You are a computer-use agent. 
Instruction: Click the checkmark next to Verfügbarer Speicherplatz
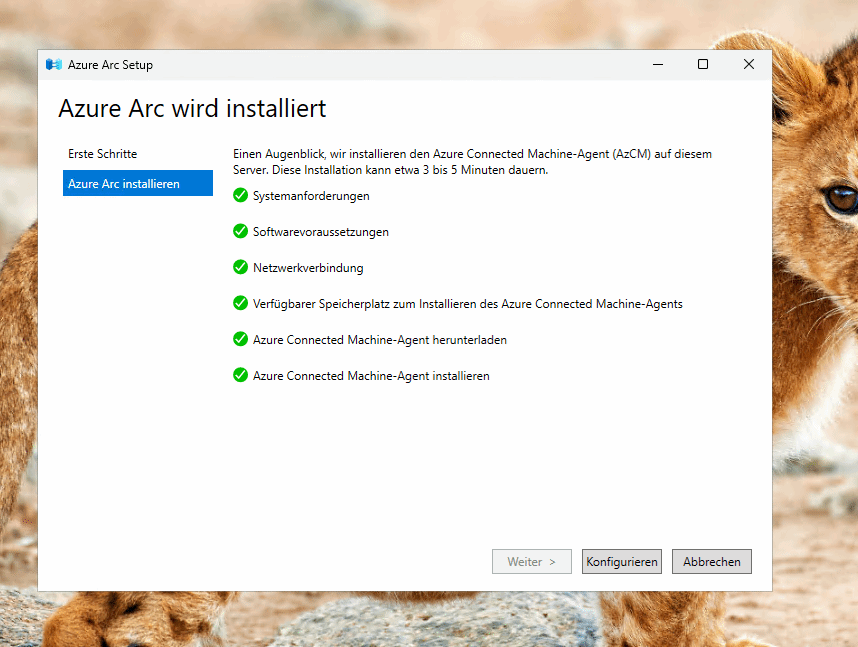(x=240, y=303)
